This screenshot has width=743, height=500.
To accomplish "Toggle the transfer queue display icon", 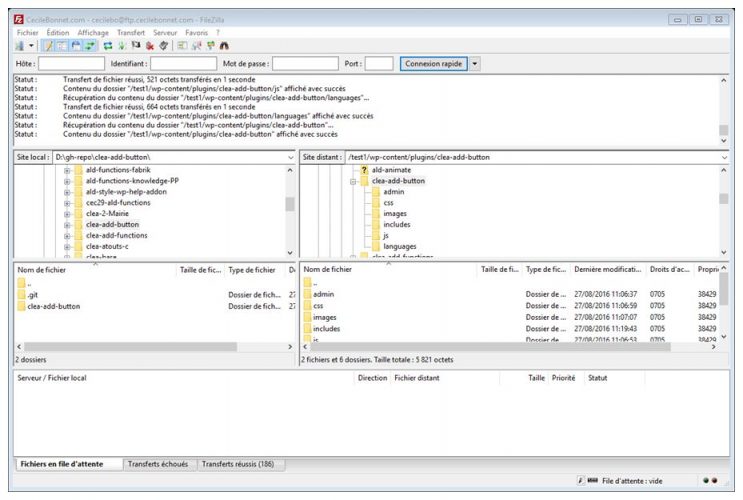I will [x=90, y=45].
